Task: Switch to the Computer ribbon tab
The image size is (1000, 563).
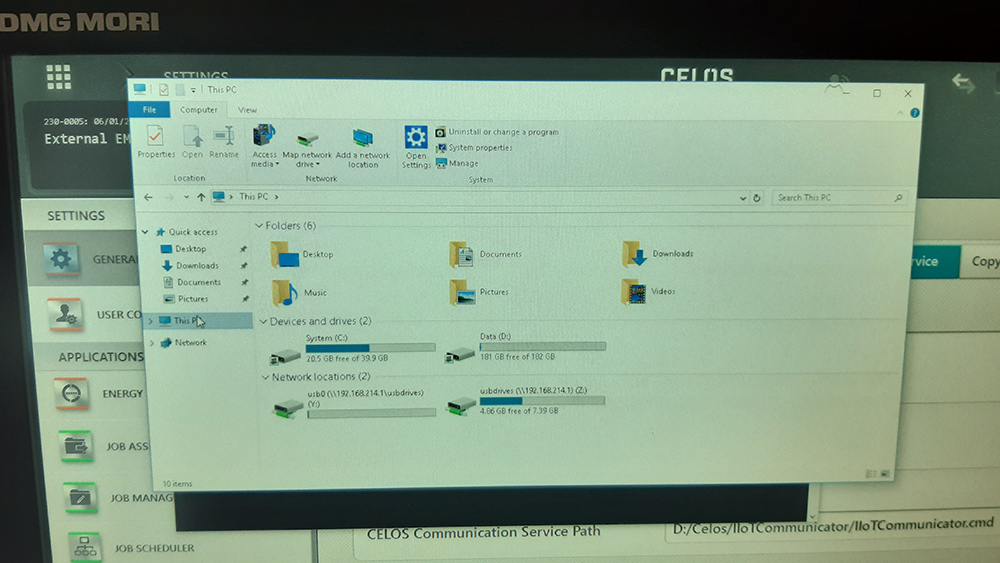Action: tap(198, 110)
